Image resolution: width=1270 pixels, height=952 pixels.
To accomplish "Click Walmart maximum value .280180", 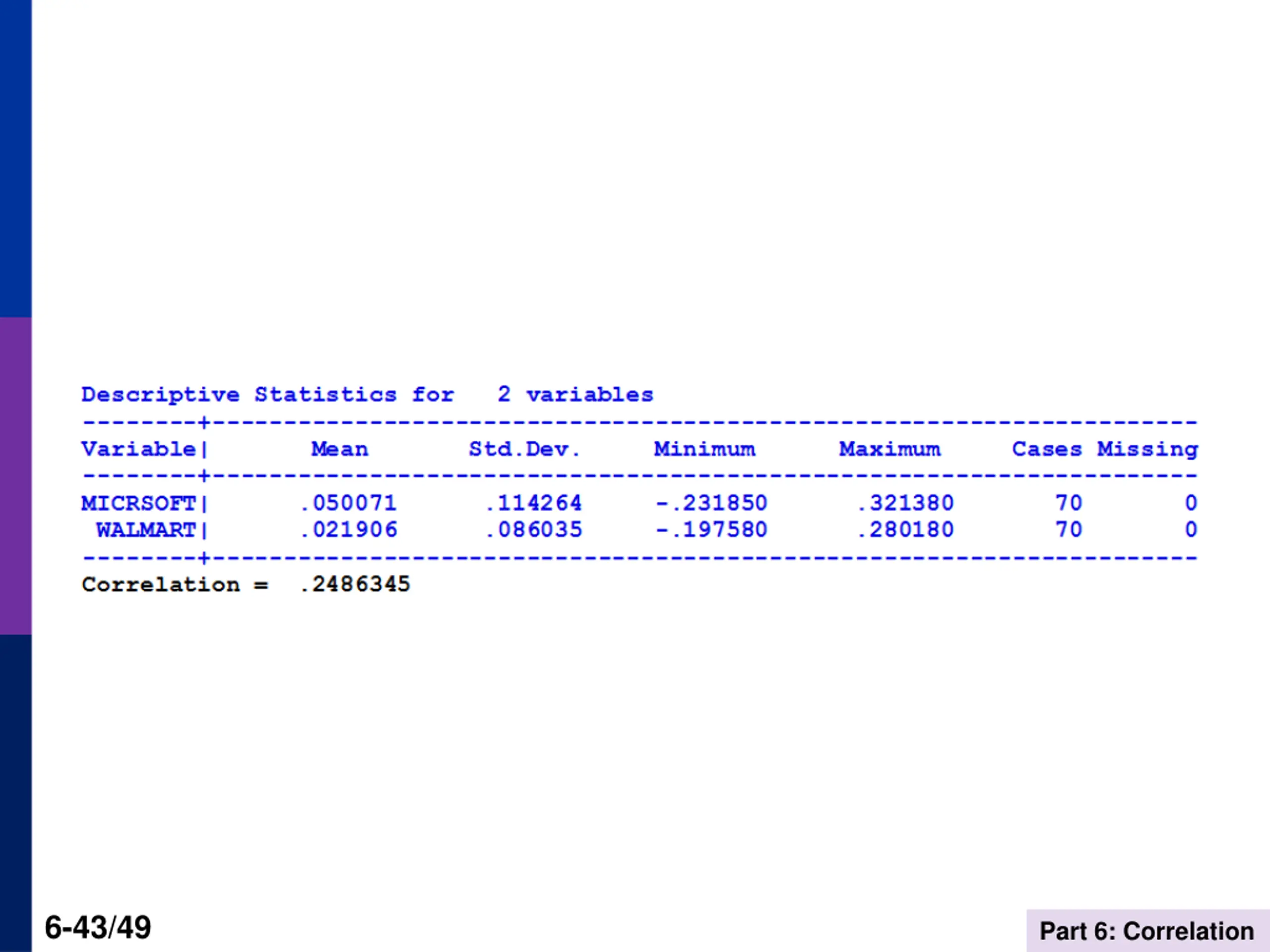I will pyautogui.click(x=905, y=530).
